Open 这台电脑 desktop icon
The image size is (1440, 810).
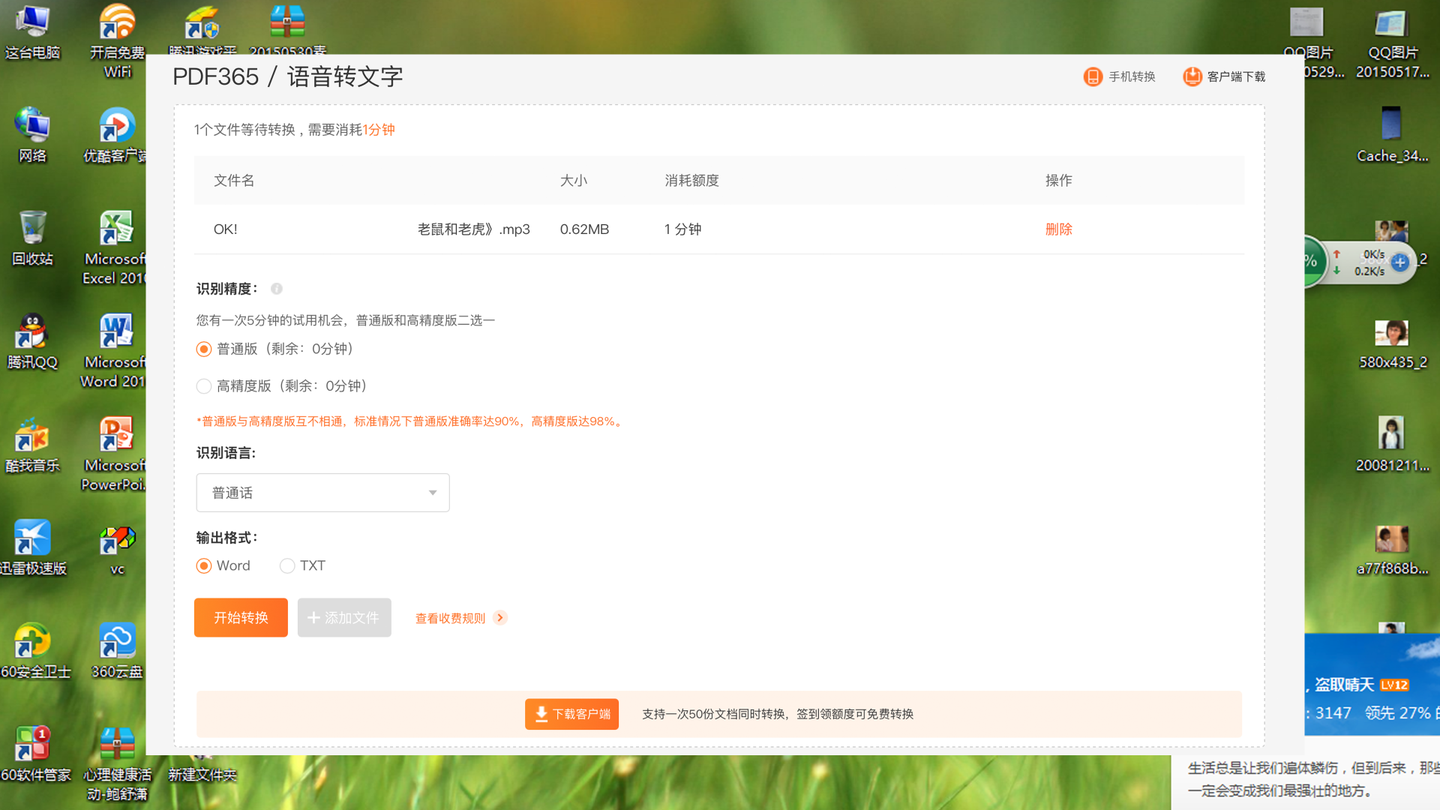tap(33, 31)
